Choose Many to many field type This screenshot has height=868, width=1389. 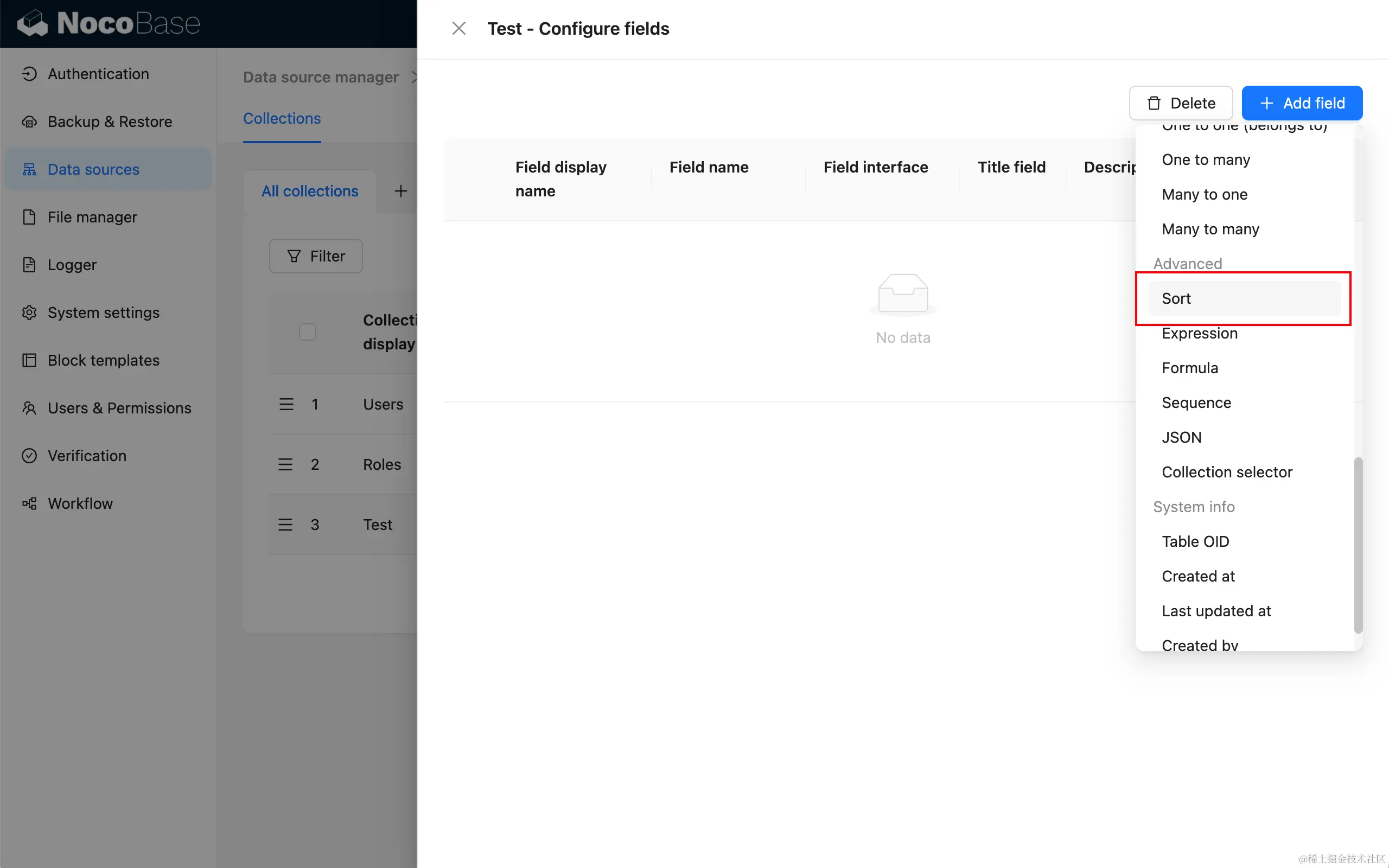point(1210,229)
